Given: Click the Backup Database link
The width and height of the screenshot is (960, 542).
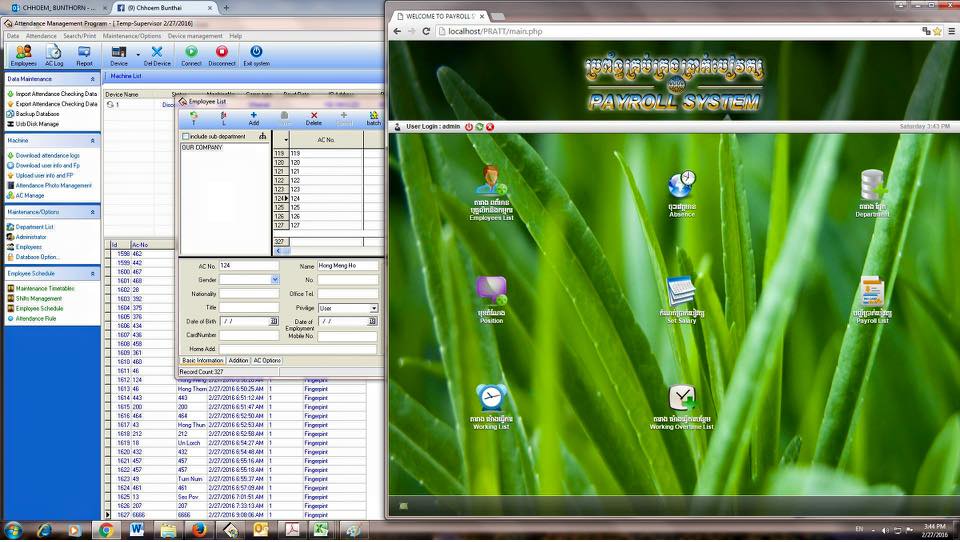Looking at the screenshot, I should 38,114.
